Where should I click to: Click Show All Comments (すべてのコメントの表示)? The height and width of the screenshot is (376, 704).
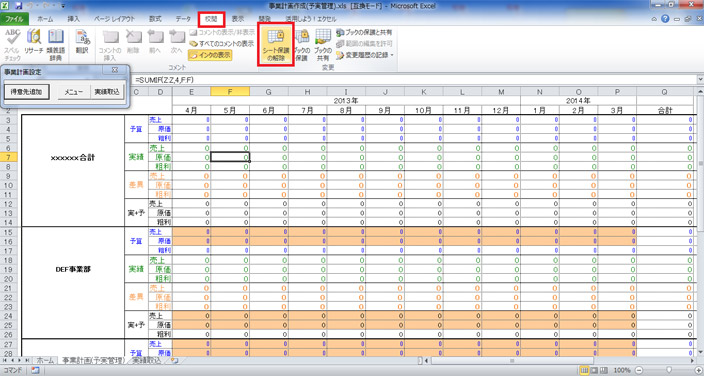point(221,44)
